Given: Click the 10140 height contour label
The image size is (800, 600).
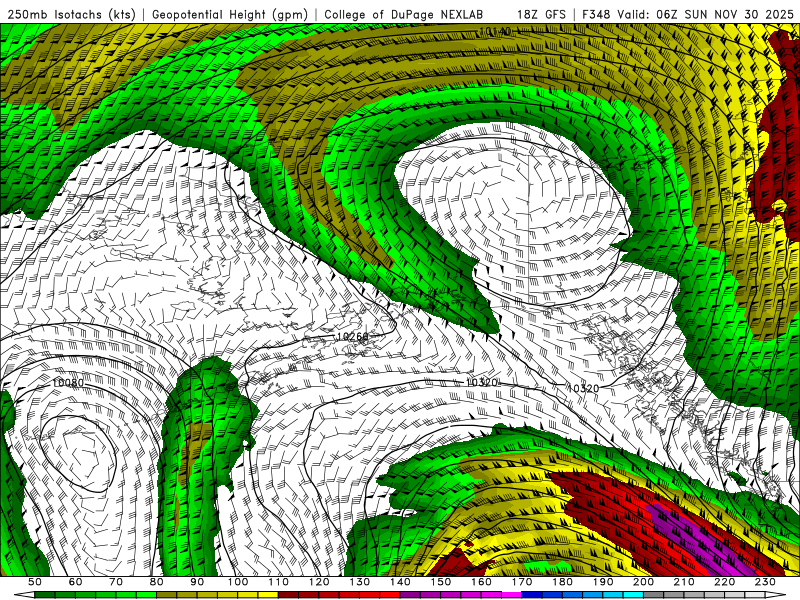Looking at the screenshot, I should pos(494,32).
